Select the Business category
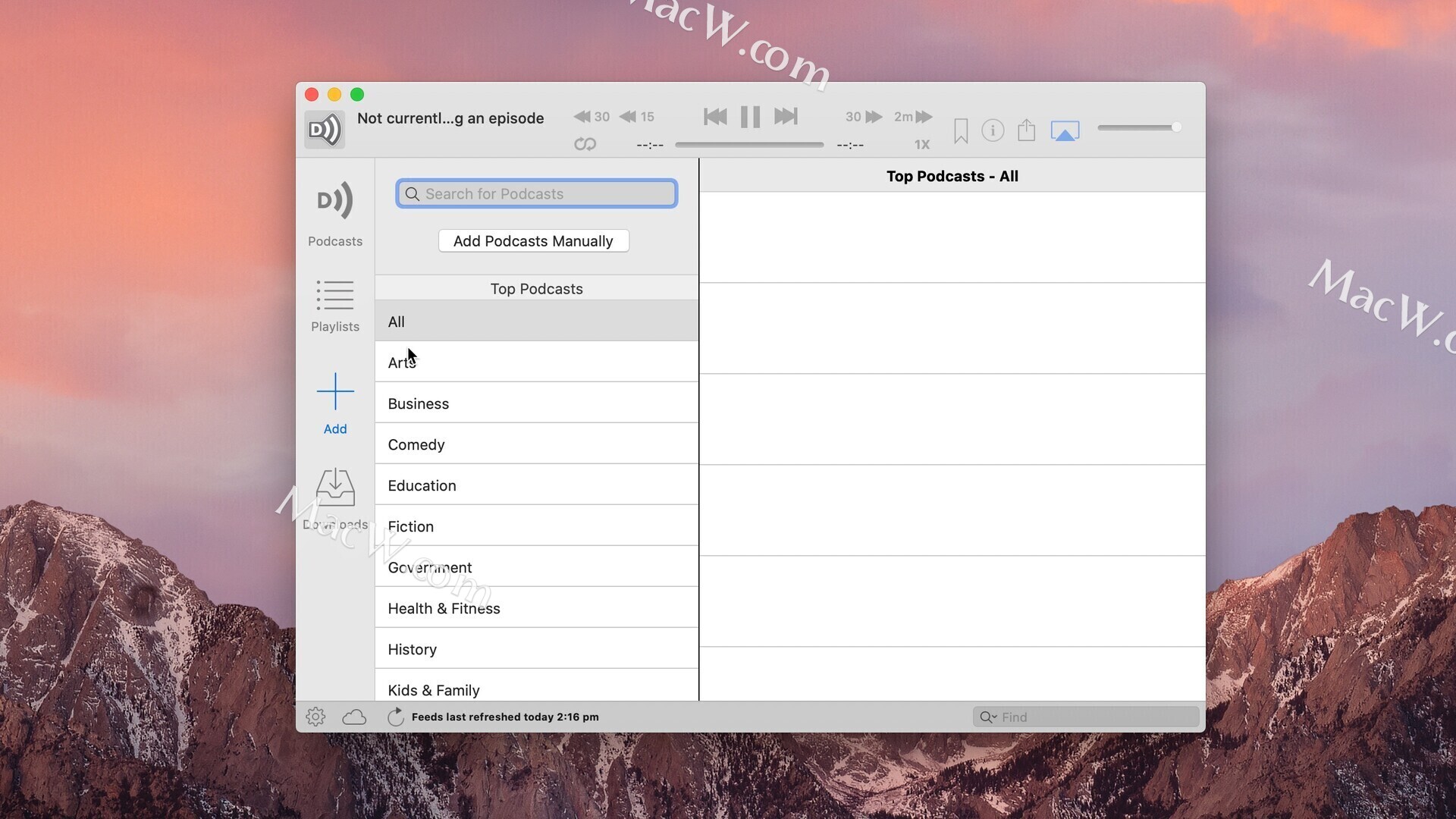The width and height of the screenshot is (1456, 819). (x=537, y=403)
